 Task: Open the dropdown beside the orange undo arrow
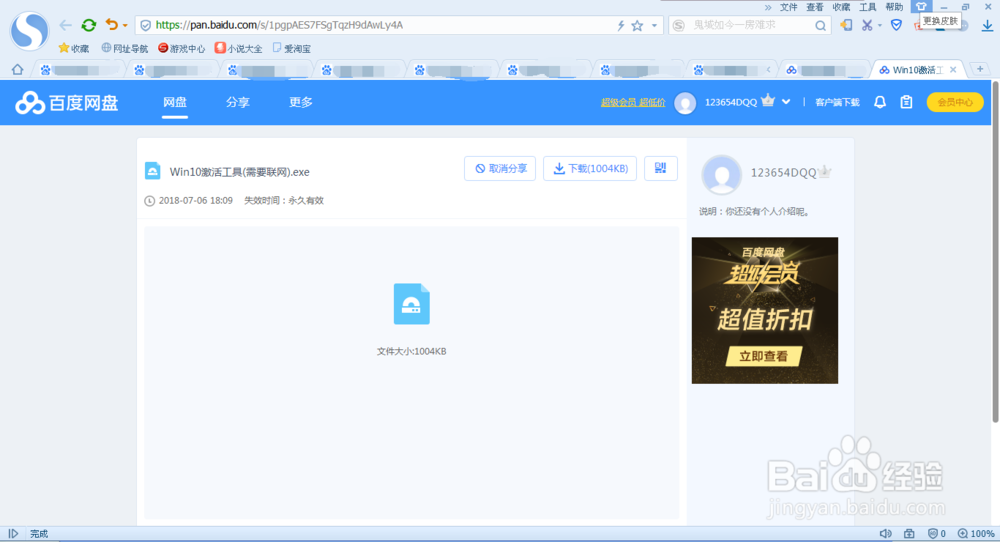(125, 26)
